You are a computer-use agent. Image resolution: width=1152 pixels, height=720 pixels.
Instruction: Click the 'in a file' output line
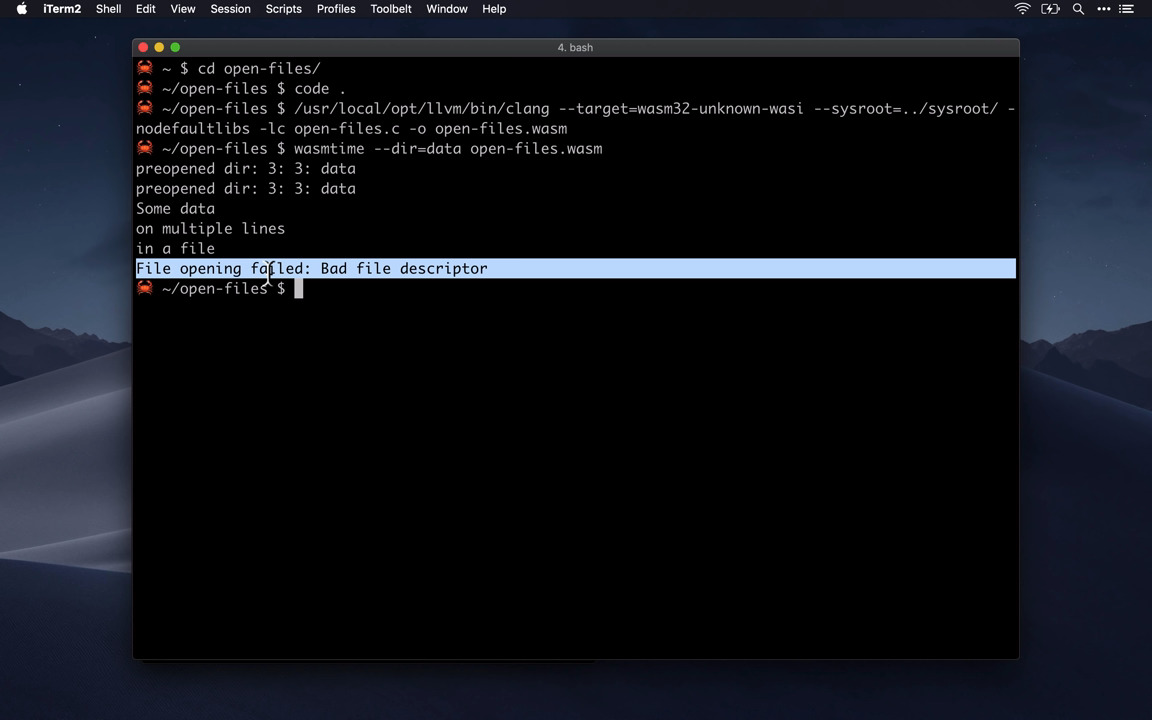click(x=175, y=248)
